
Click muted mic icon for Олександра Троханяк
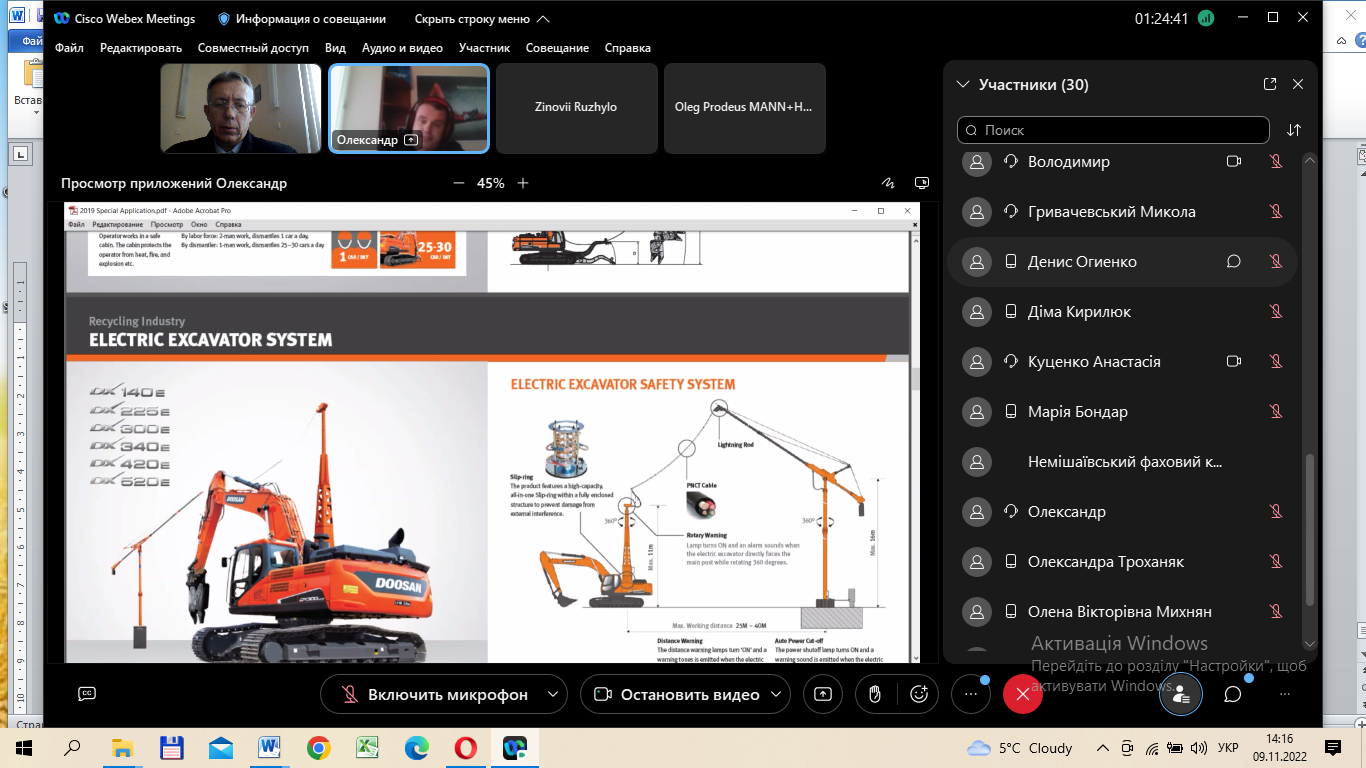click(1276, 562)
